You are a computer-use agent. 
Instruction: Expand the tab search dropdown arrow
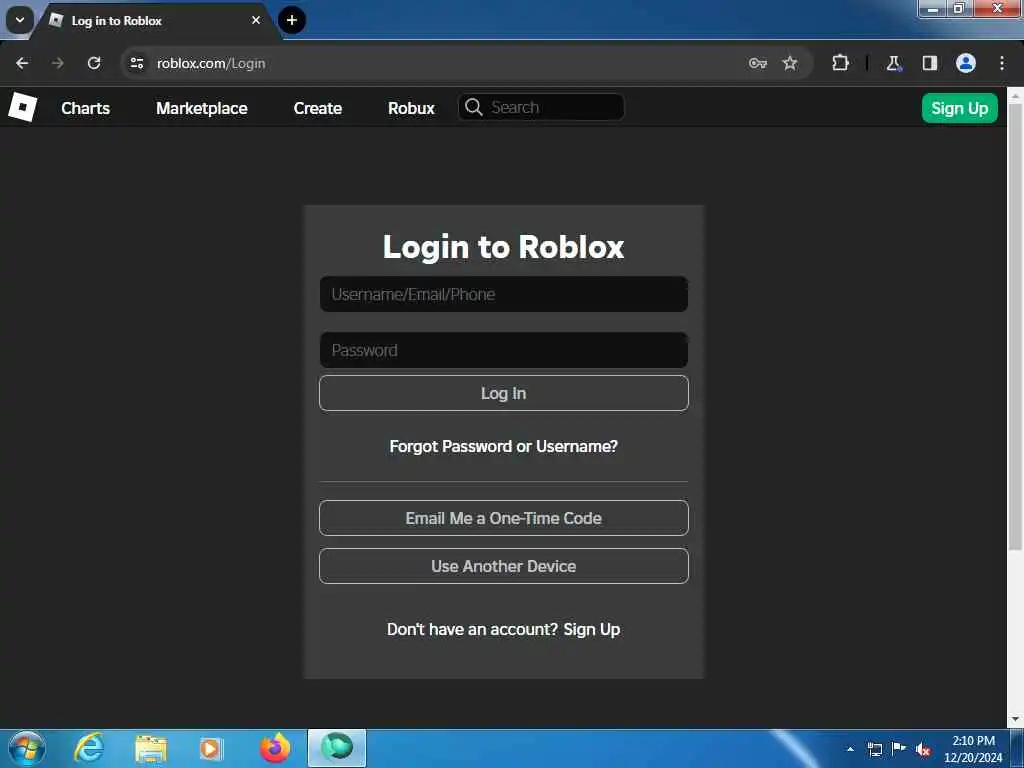point(20,20)
